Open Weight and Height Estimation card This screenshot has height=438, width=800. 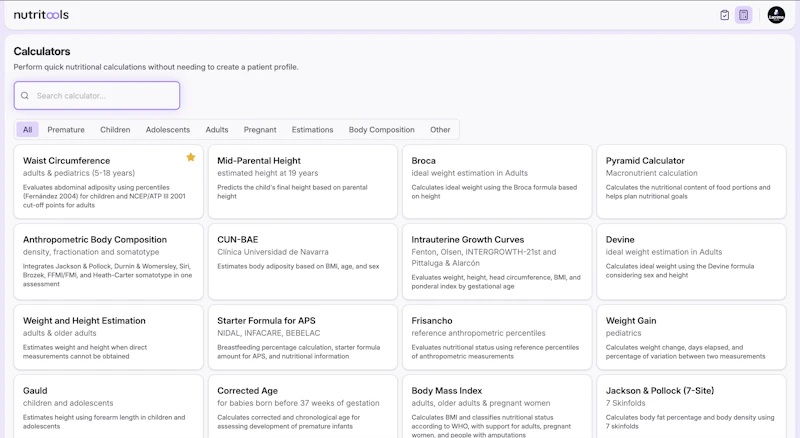point(108,337)
